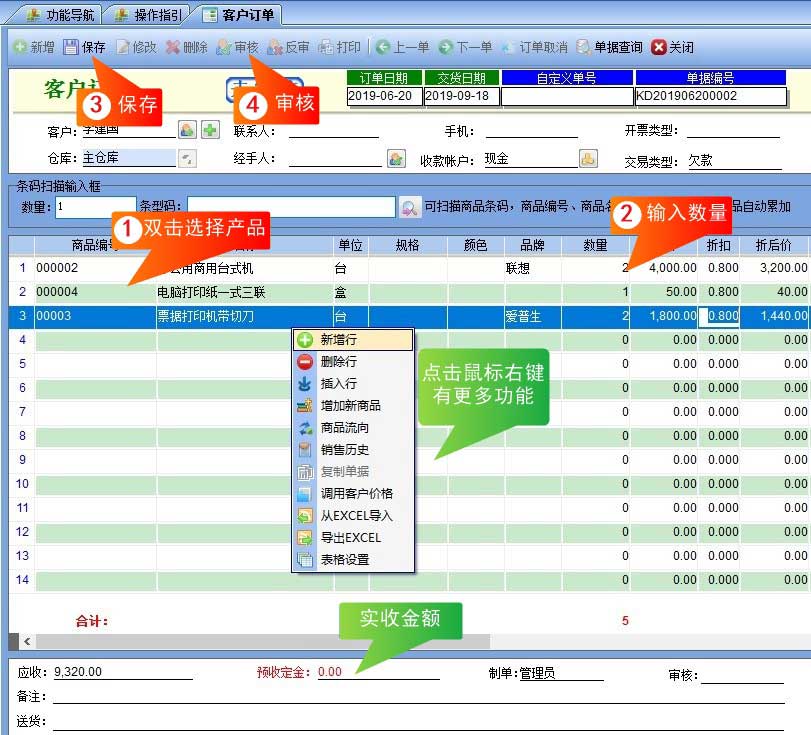811x735 pixels.
Task: Go to previous order with 上一单
Action: (x=402, y=47)
